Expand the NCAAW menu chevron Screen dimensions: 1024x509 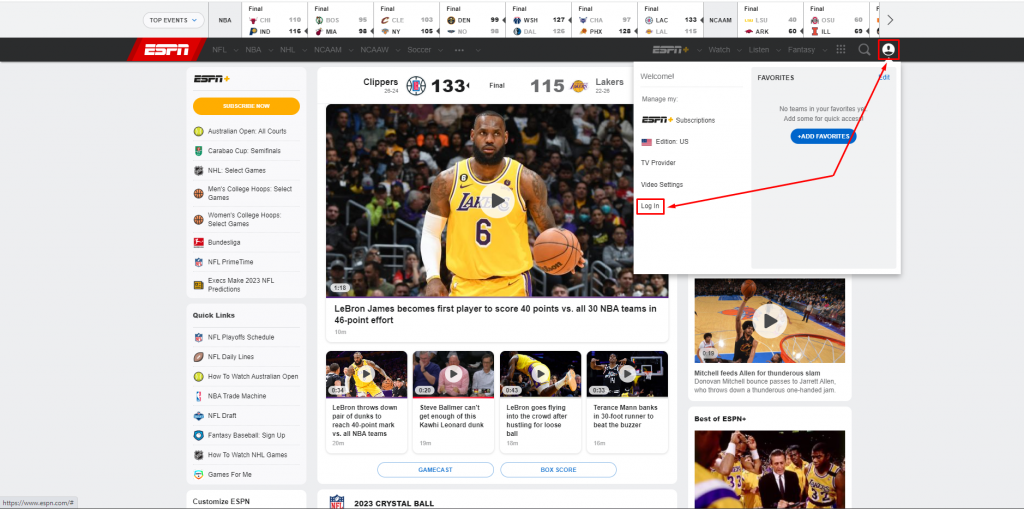398,50
